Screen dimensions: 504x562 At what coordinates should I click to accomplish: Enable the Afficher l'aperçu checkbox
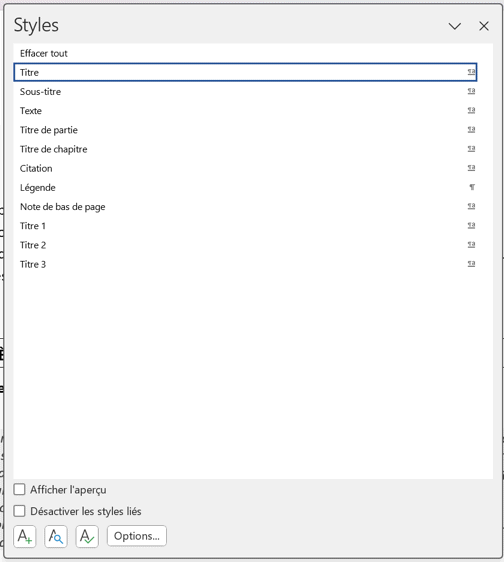tap(19, 489)
